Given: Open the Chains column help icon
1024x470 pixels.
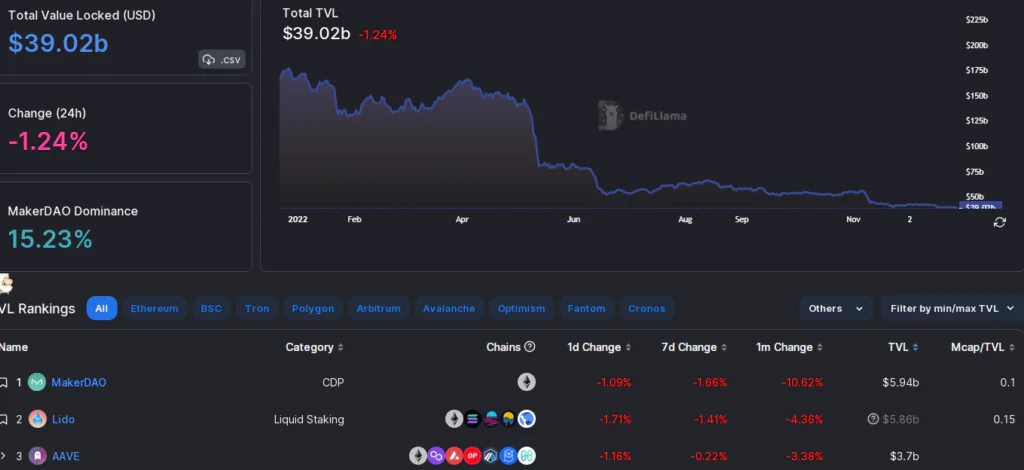Looking at the screenshot, I should (530, 347).
